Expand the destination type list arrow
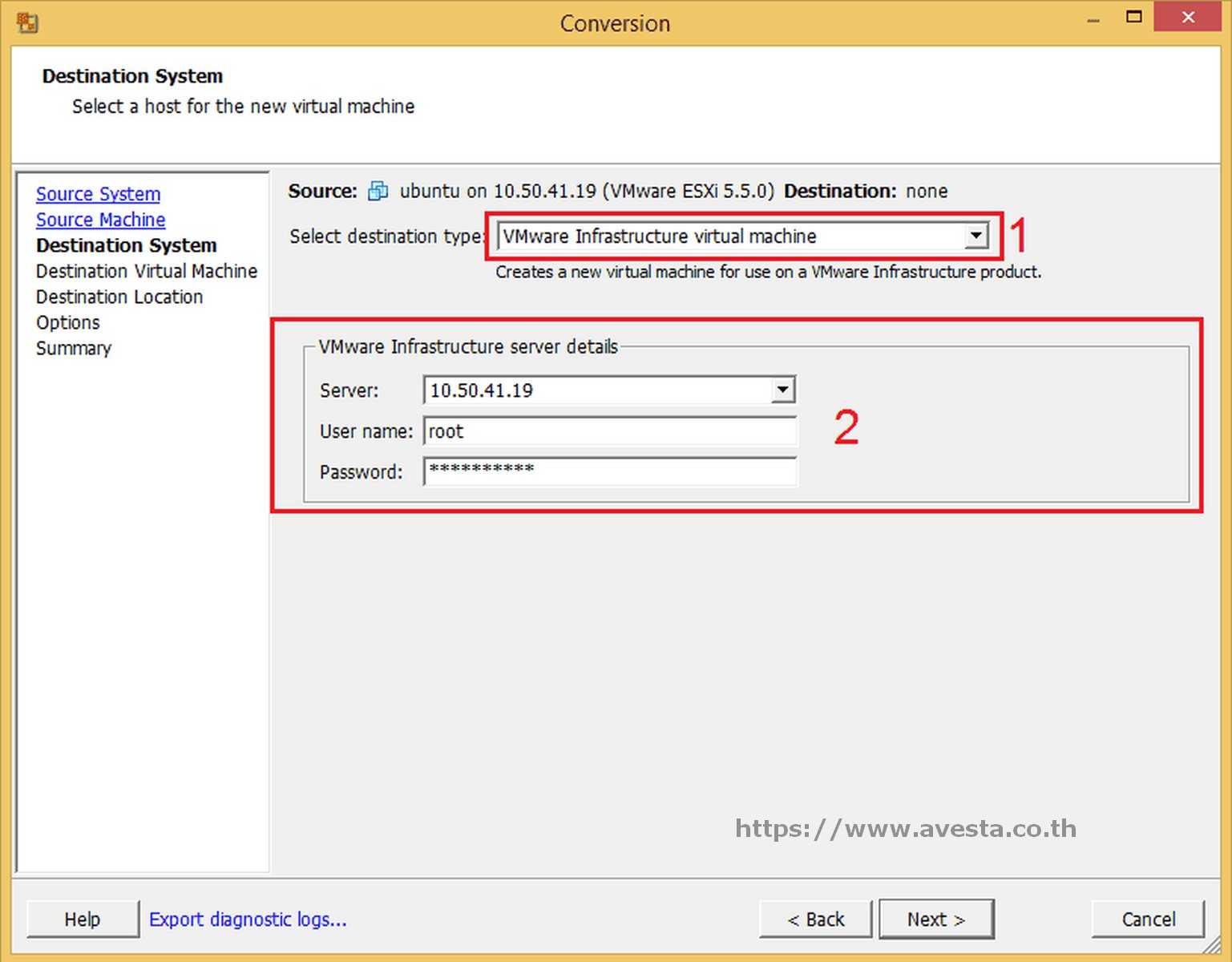1232x962 pixels. 976,236
